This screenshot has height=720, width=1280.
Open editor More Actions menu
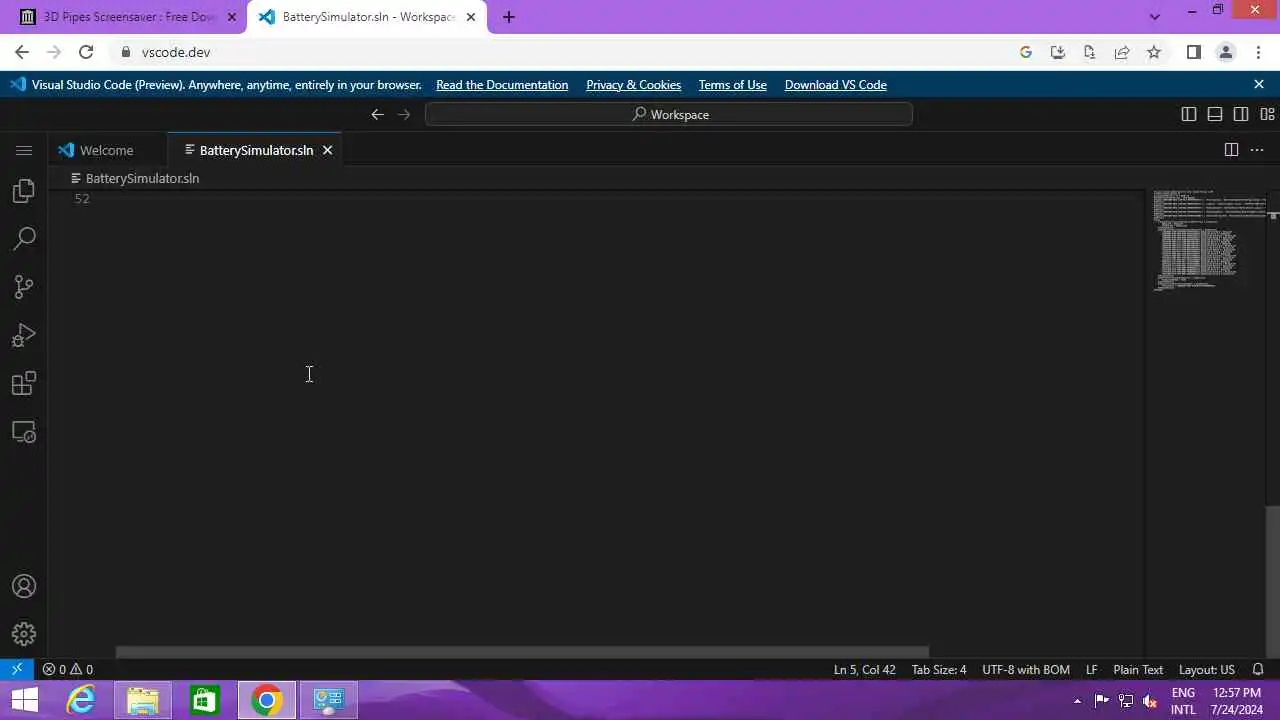click(x=1258, y=150)
